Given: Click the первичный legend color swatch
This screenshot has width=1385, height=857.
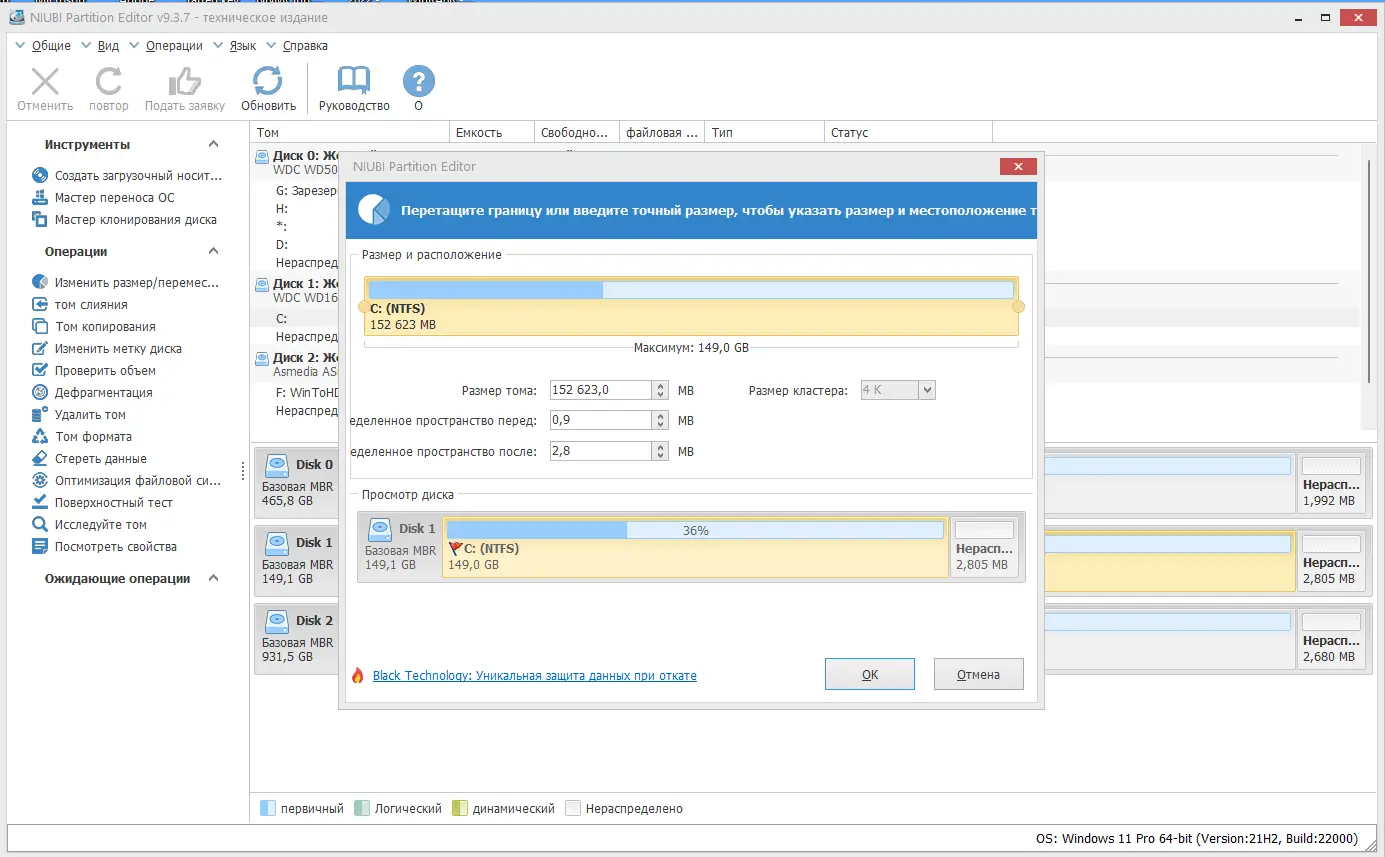Looking at the screenshot, I should (267, 808).
